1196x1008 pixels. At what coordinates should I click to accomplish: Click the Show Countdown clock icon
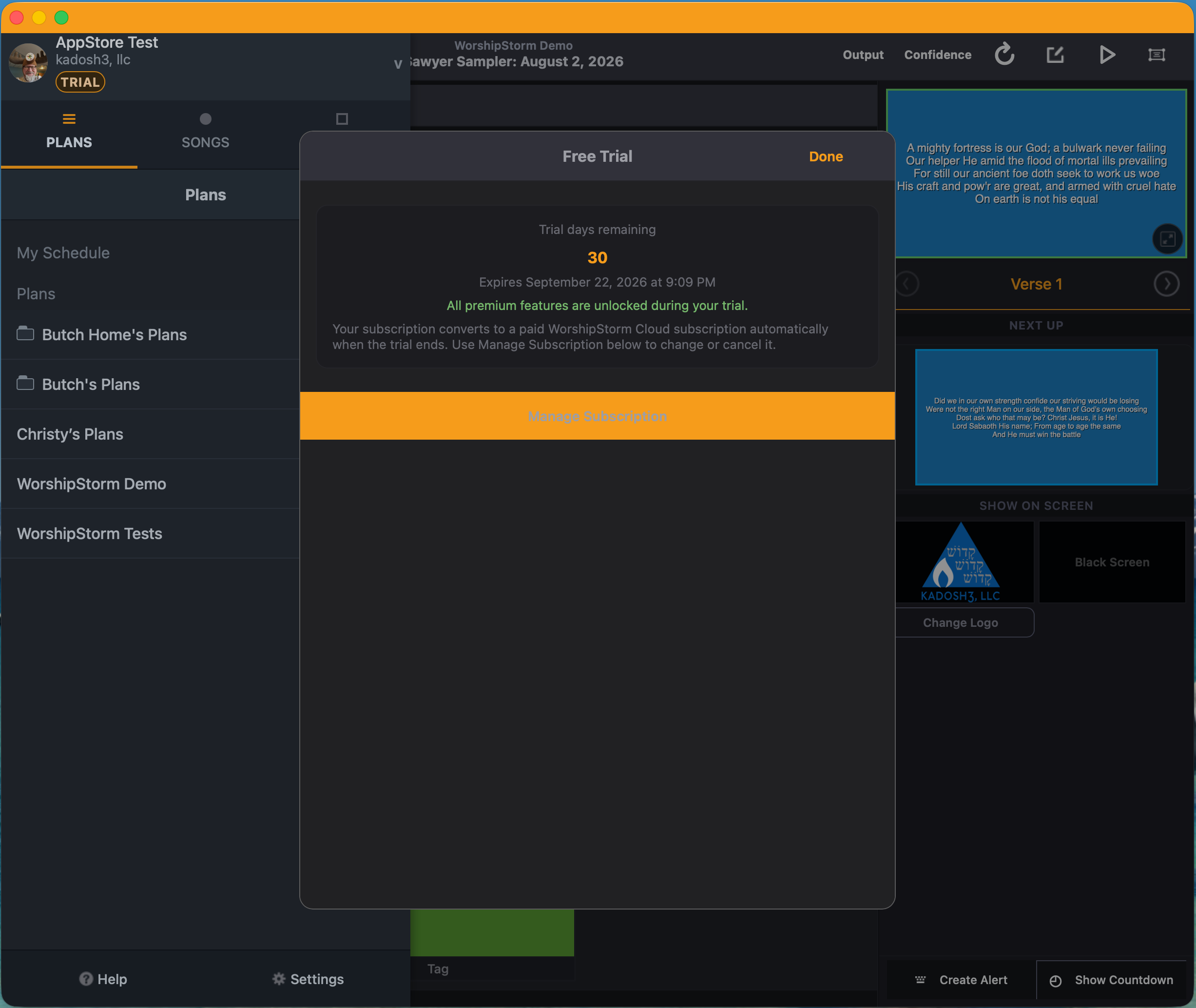[x=1055, y=981]
